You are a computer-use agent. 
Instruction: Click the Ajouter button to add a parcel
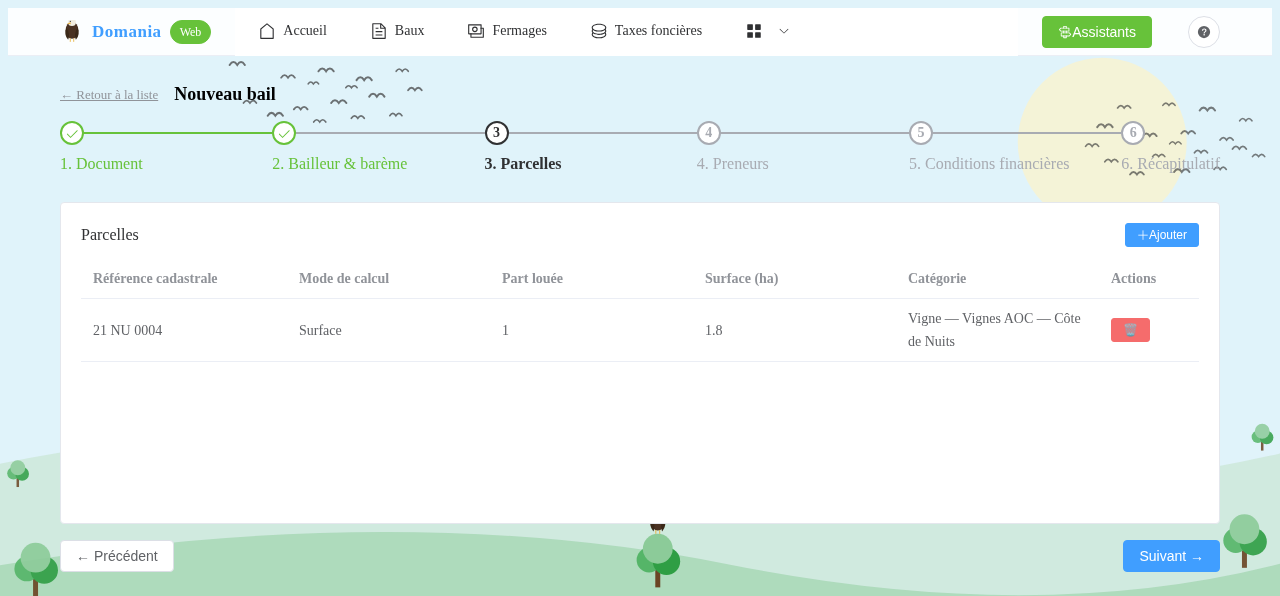pos(1162,235)
